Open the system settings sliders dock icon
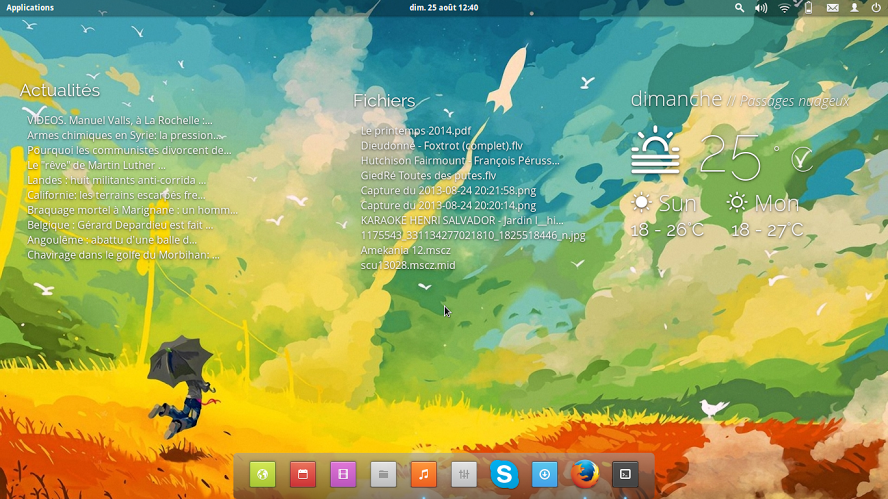Image resolution: width=888 pixels, height=499 pixels. click(x=464, y=474)
